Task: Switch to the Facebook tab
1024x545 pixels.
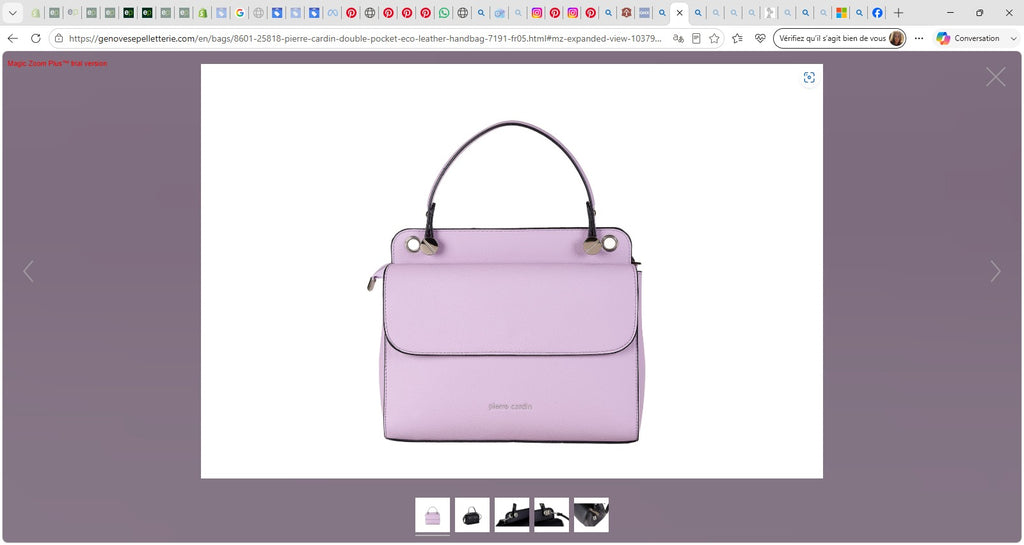Action: [878, 12]
